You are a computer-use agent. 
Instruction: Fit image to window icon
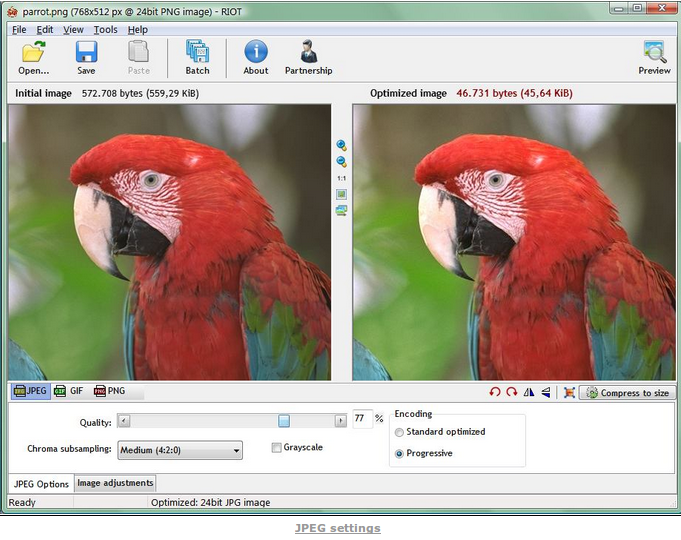click(341, 194)
